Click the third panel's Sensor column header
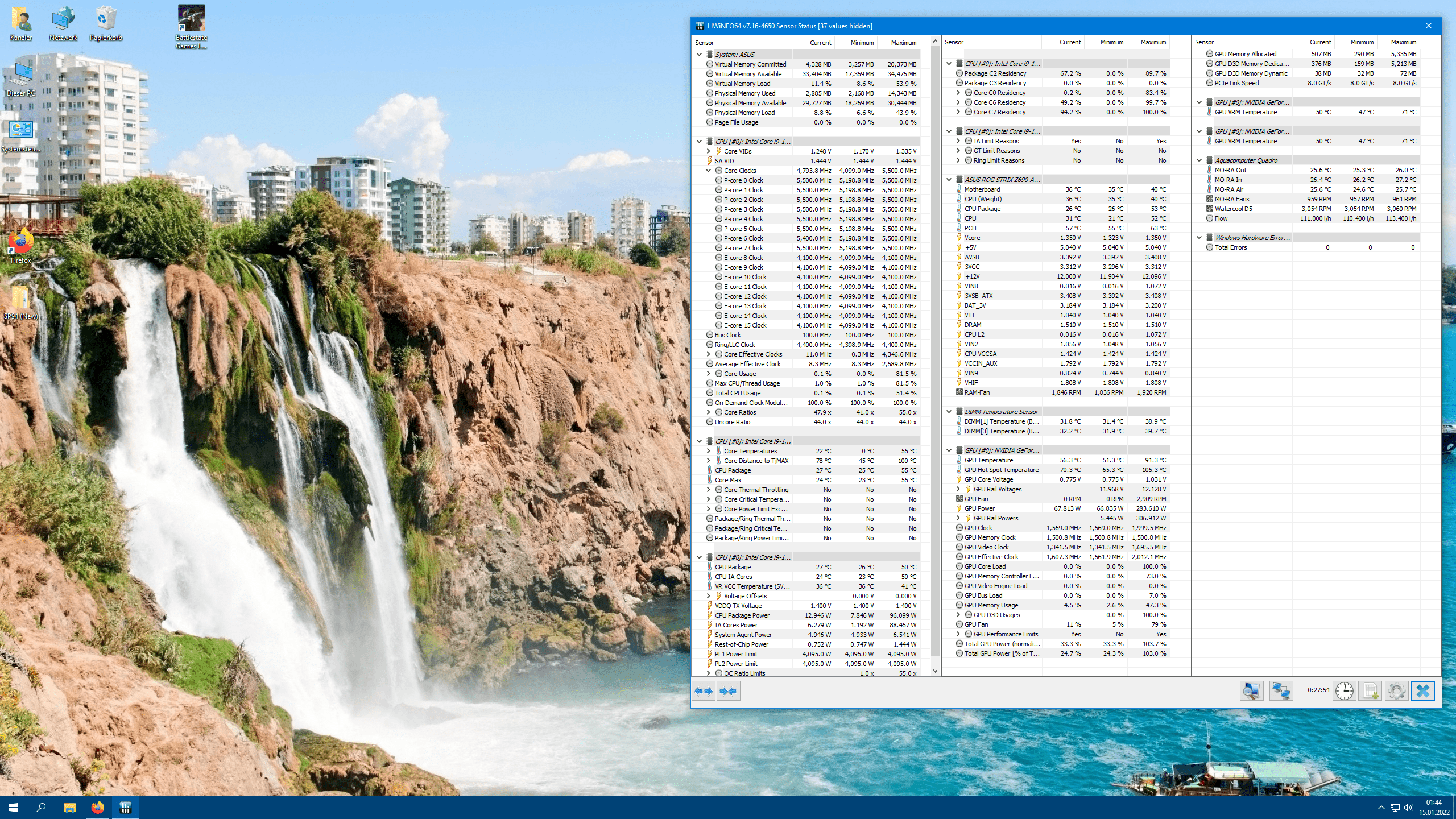Viewport: 1456px width, 819px height. (1242, 42)
